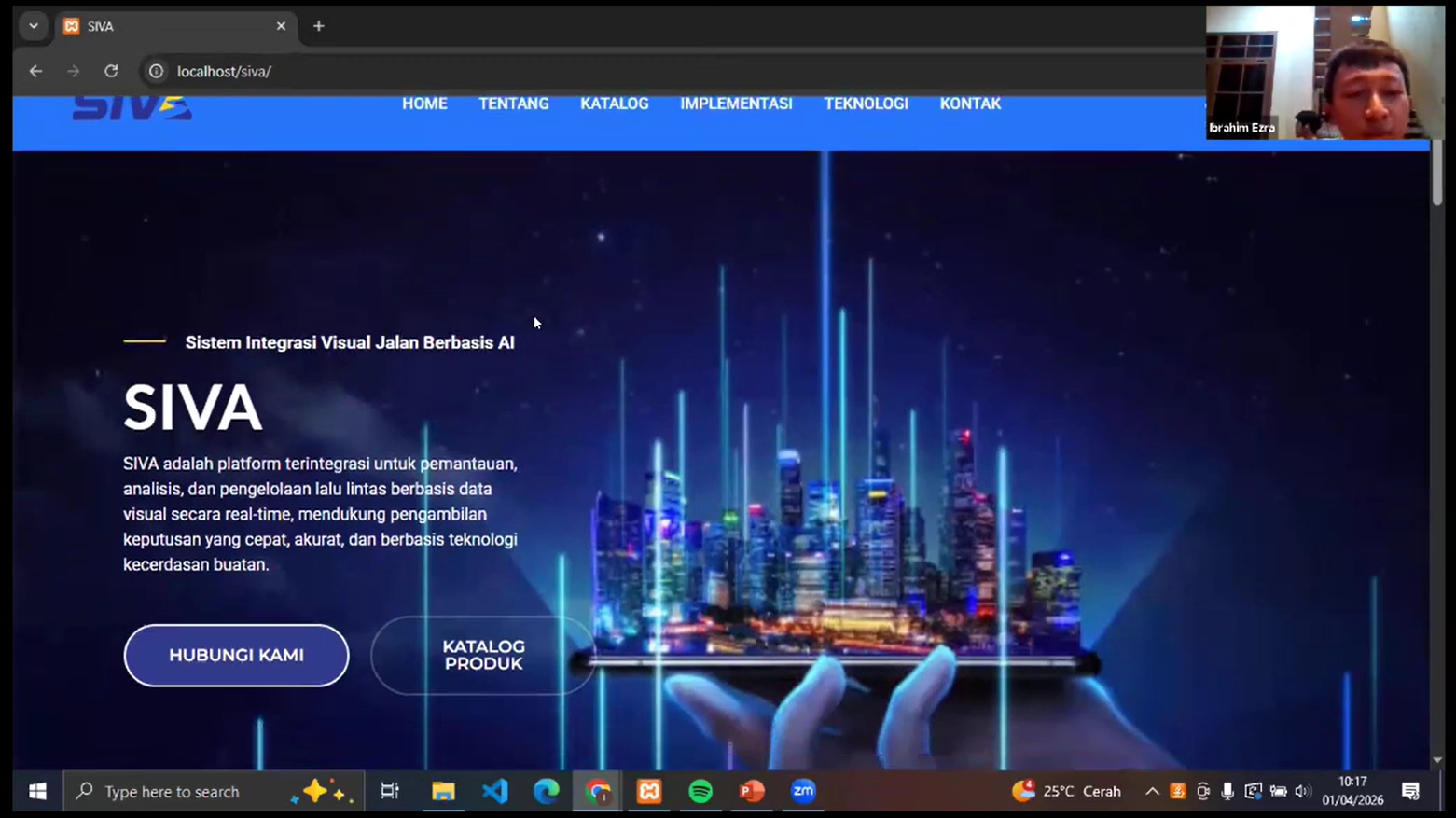Navigate to KATALOG in the navbar

pos(614,104)
